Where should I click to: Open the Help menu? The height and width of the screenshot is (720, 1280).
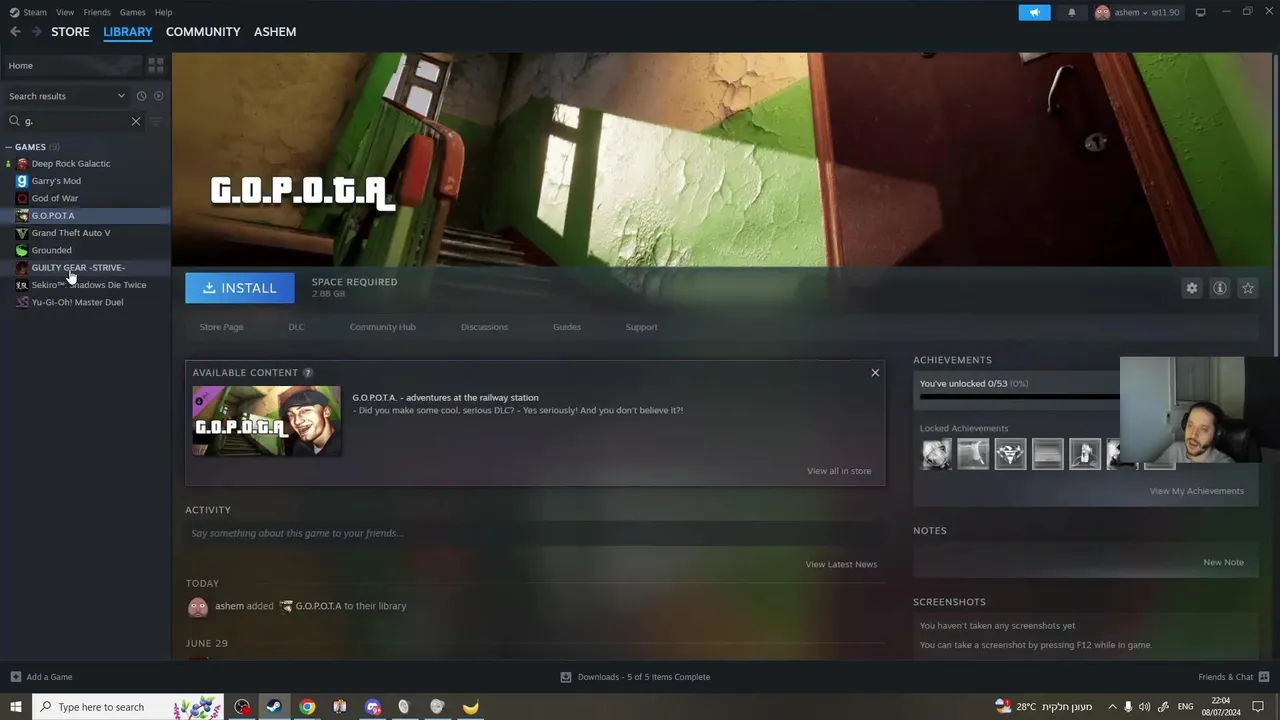163,12
